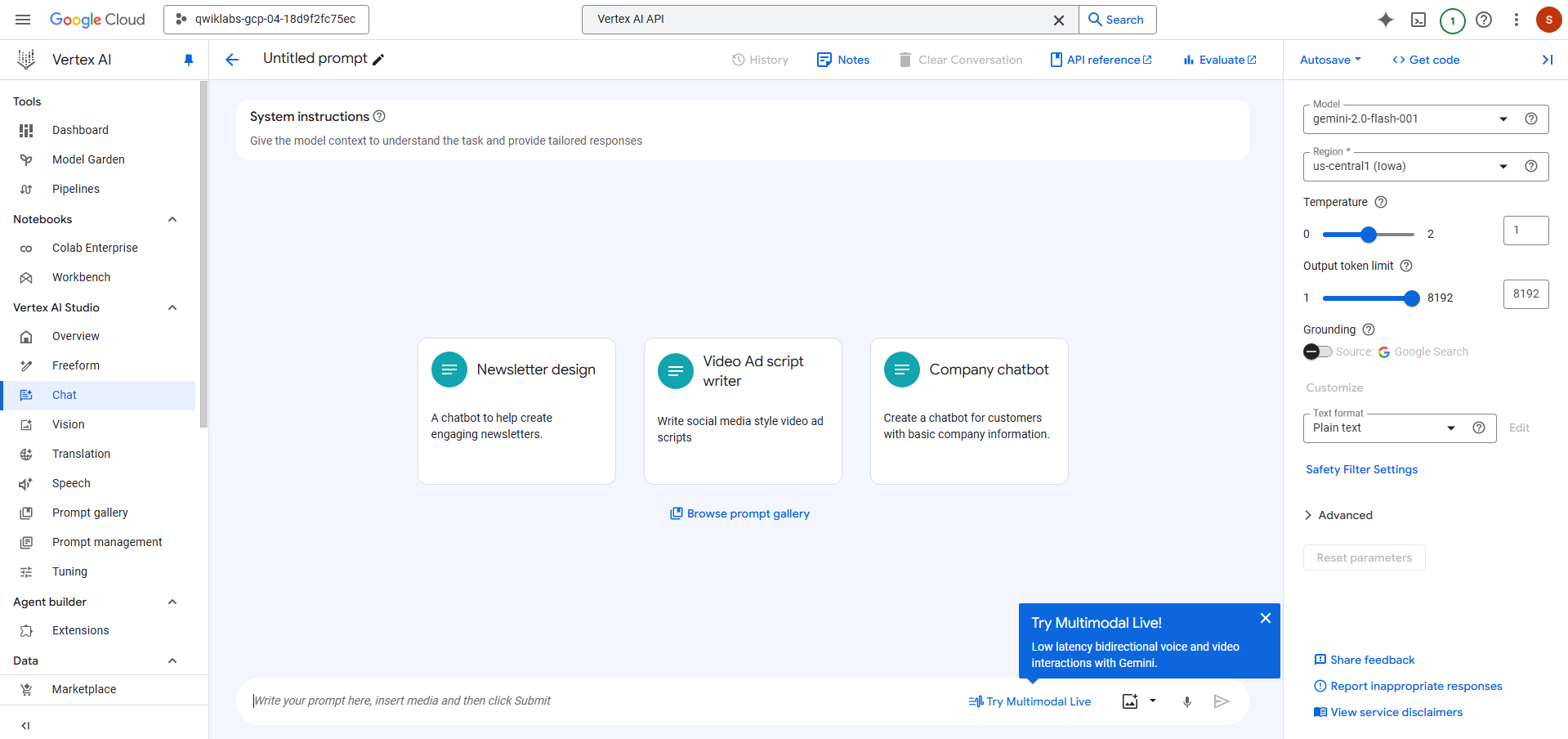Click the submit send arrow icon

tap(1222, 701)
